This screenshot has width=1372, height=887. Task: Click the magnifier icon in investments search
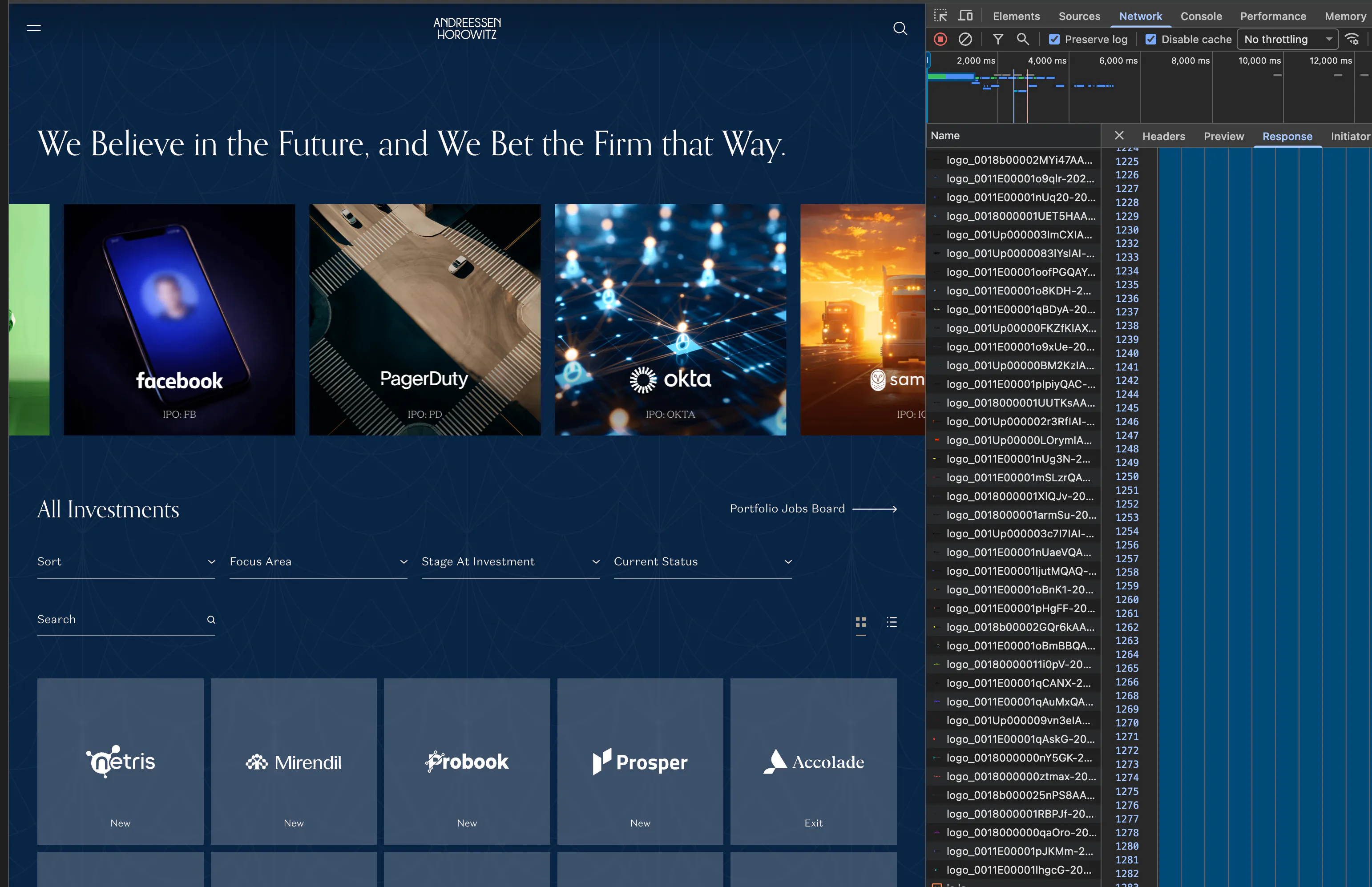(211, 620)
